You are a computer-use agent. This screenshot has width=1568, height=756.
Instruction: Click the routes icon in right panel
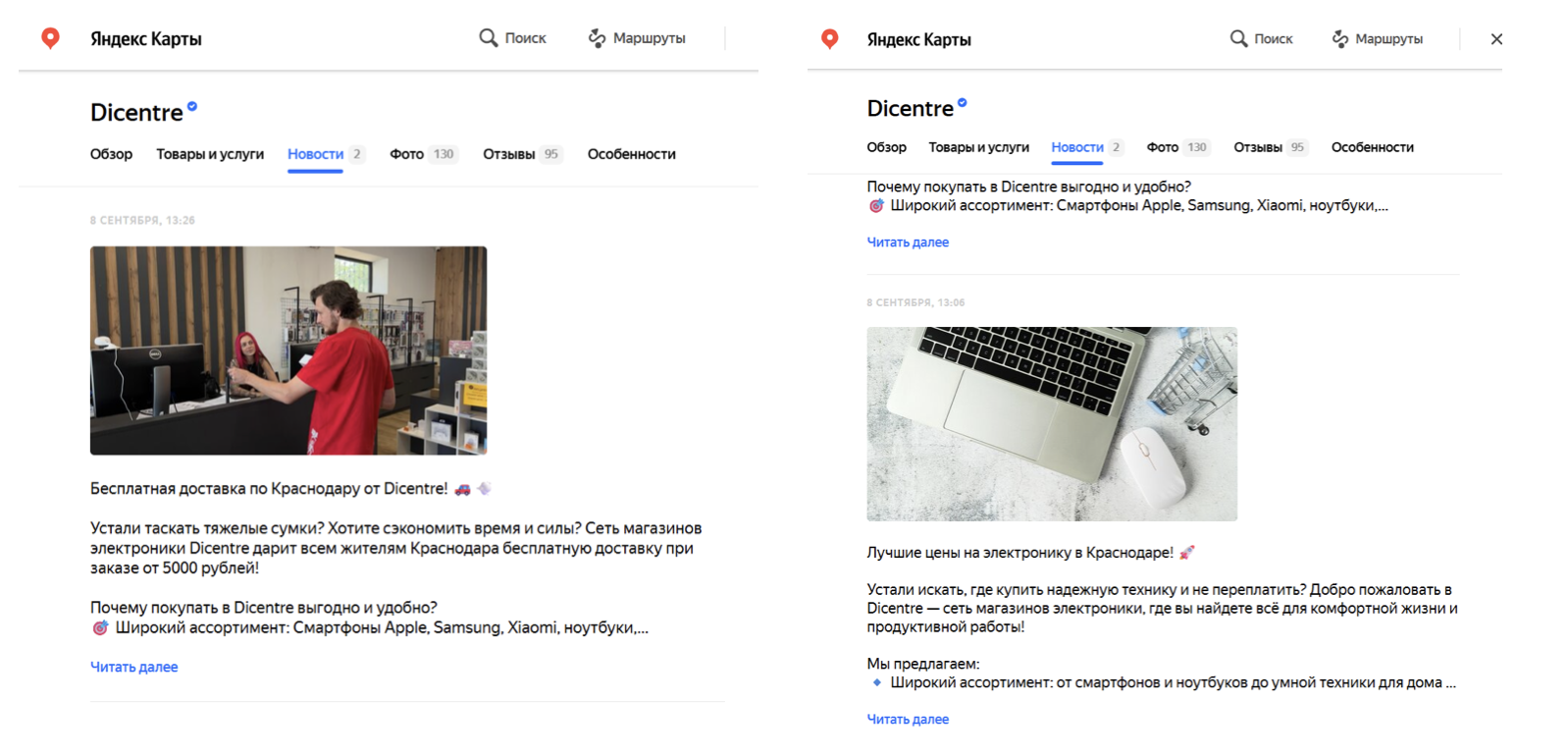tap(1339, 38)
